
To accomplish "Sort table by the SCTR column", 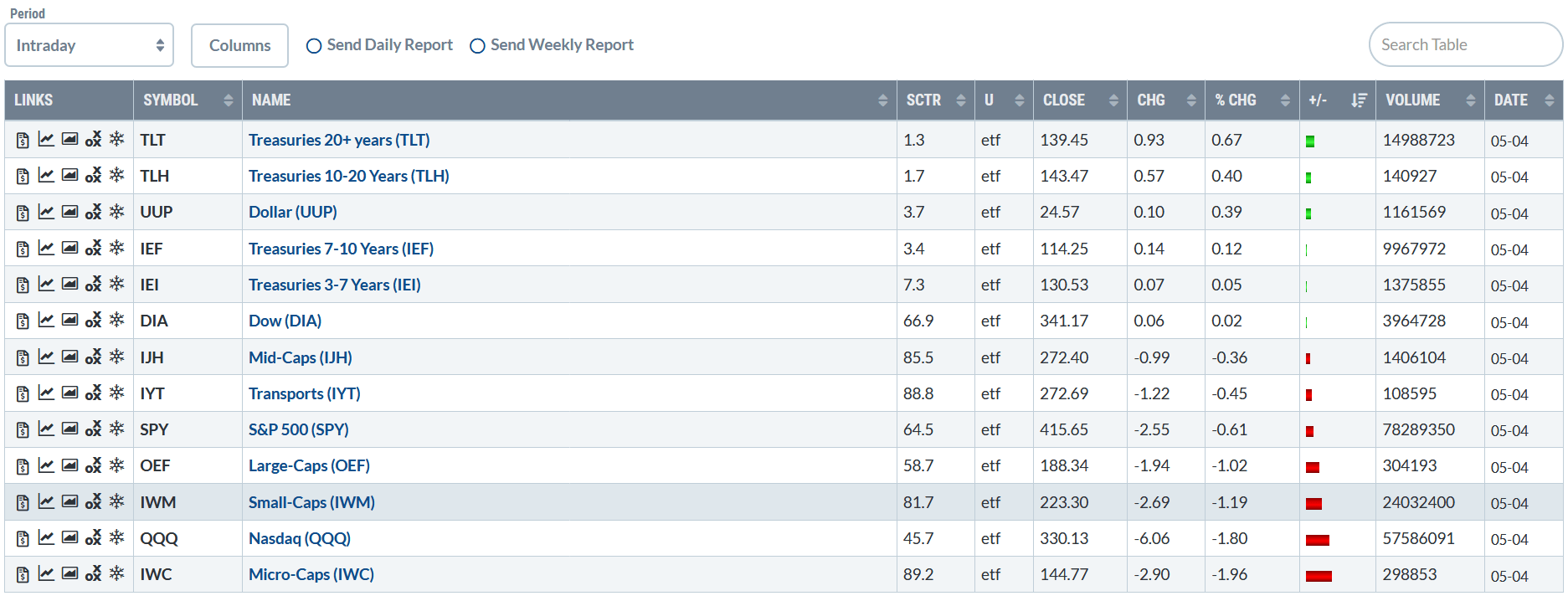I will (935, 100).
